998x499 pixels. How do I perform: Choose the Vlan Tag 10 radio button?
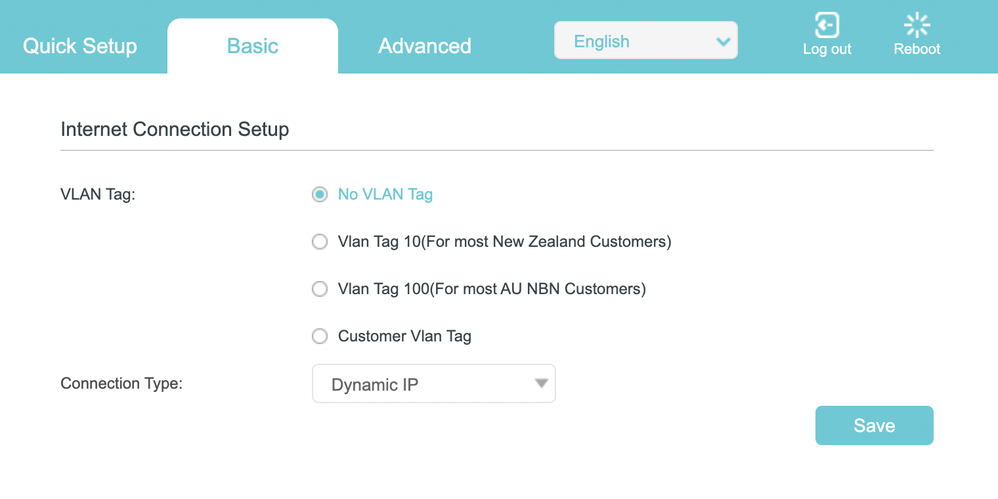tap(320, 241)
